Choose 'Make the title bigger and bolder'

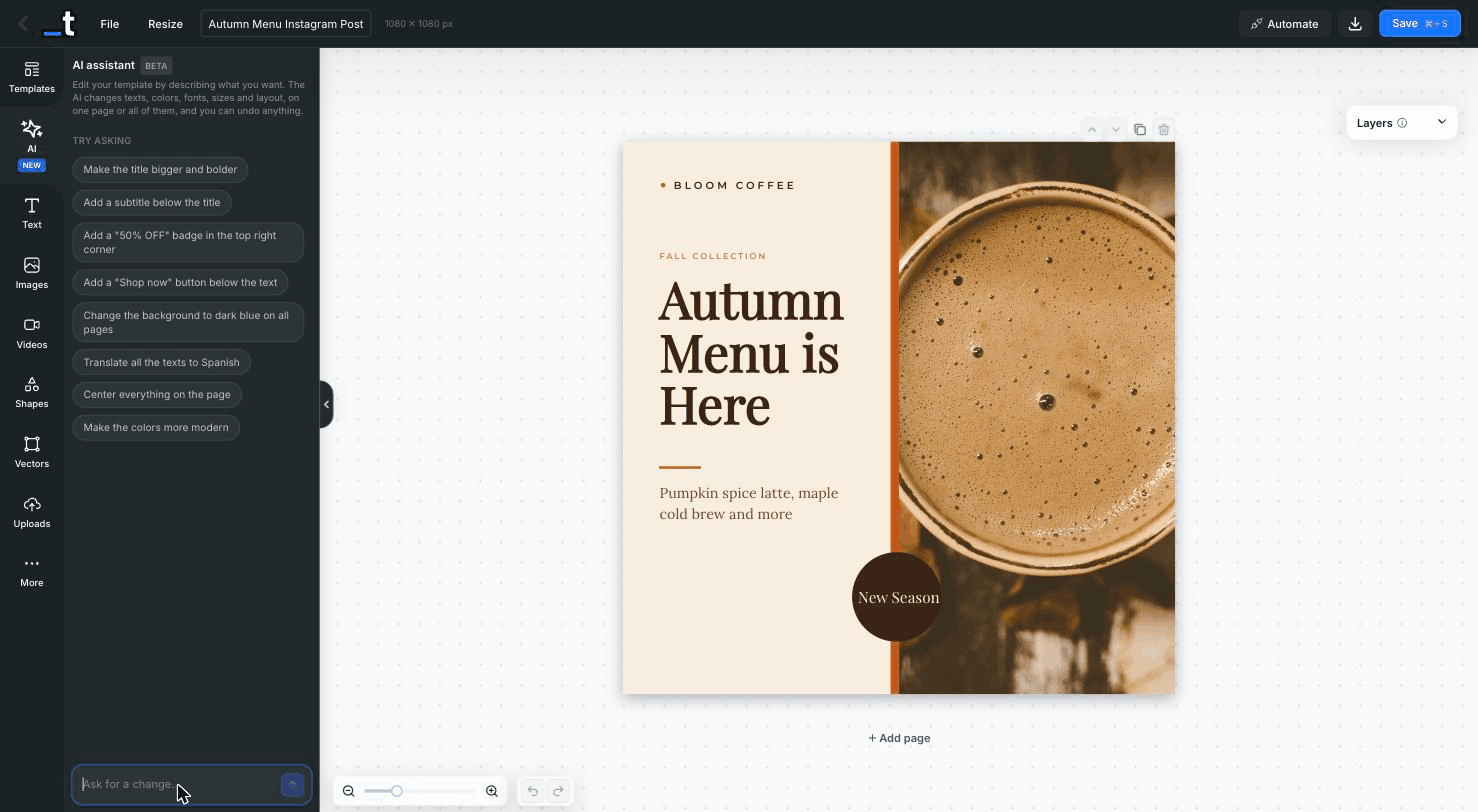click(x=160, y=169)
